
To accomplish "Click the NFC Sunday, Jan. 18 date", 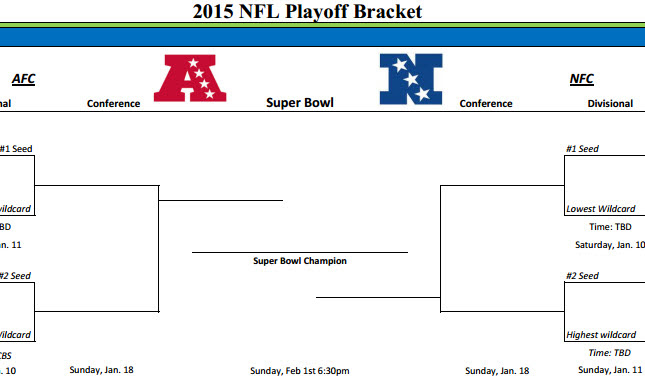I will [x=497, y=371].
